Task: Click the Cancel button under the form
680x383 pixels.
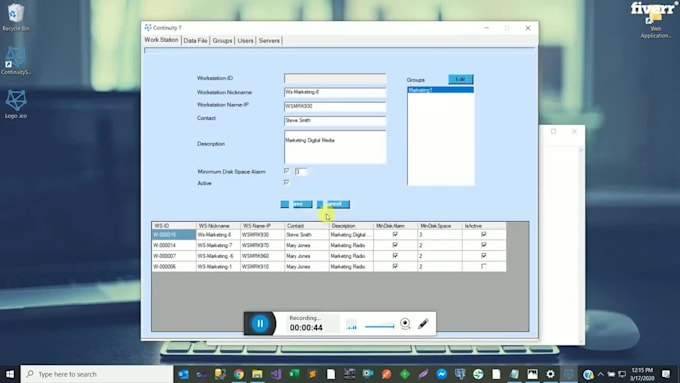Action: click(333, 204)
